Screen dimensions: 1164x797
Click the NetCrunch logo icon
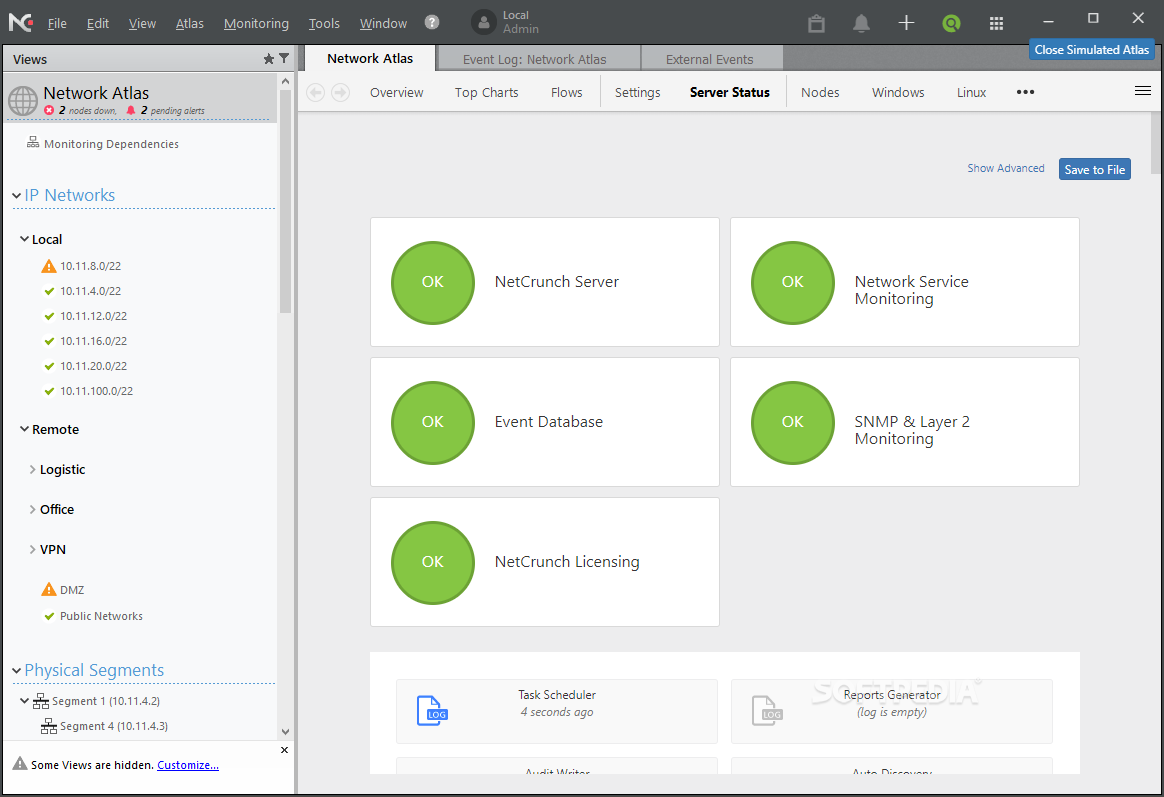click(21, 22)
